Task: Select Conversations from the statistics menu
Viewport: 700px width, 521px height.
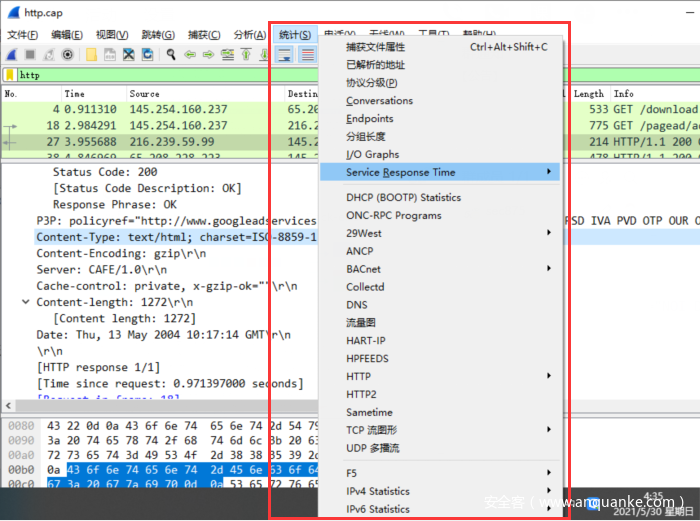Action: (379, 101)
